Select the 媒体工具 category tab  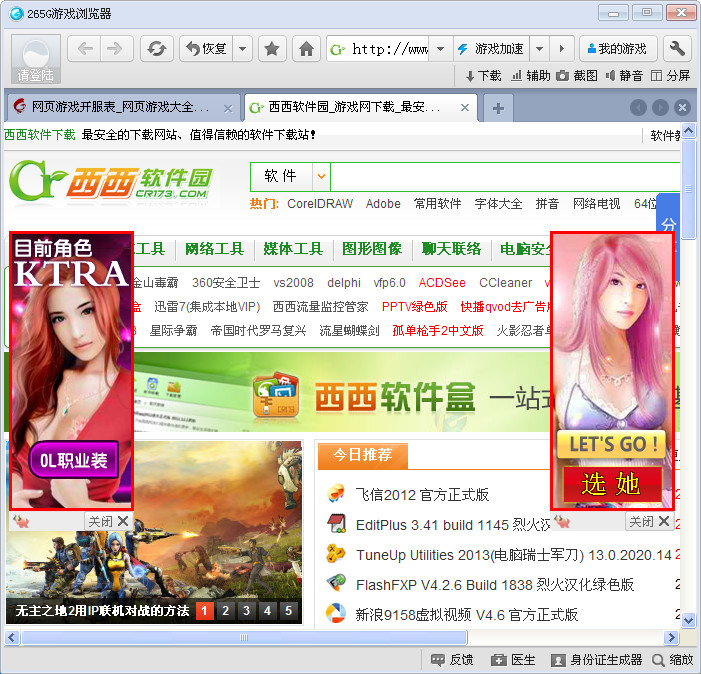pos(293,249)
